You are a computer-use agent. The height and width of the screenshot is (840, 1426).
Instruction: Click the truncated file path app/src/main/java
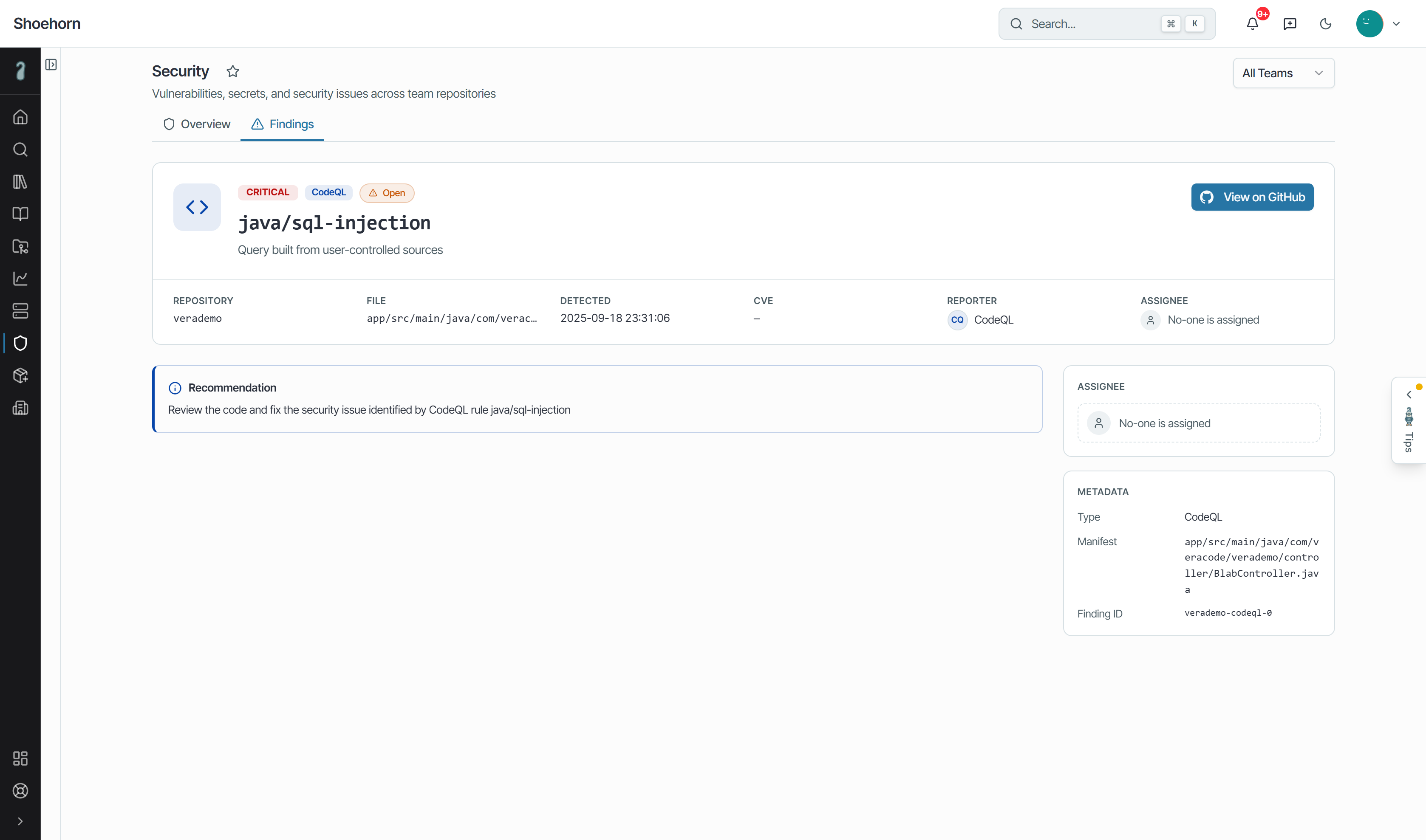click(452, 318)
